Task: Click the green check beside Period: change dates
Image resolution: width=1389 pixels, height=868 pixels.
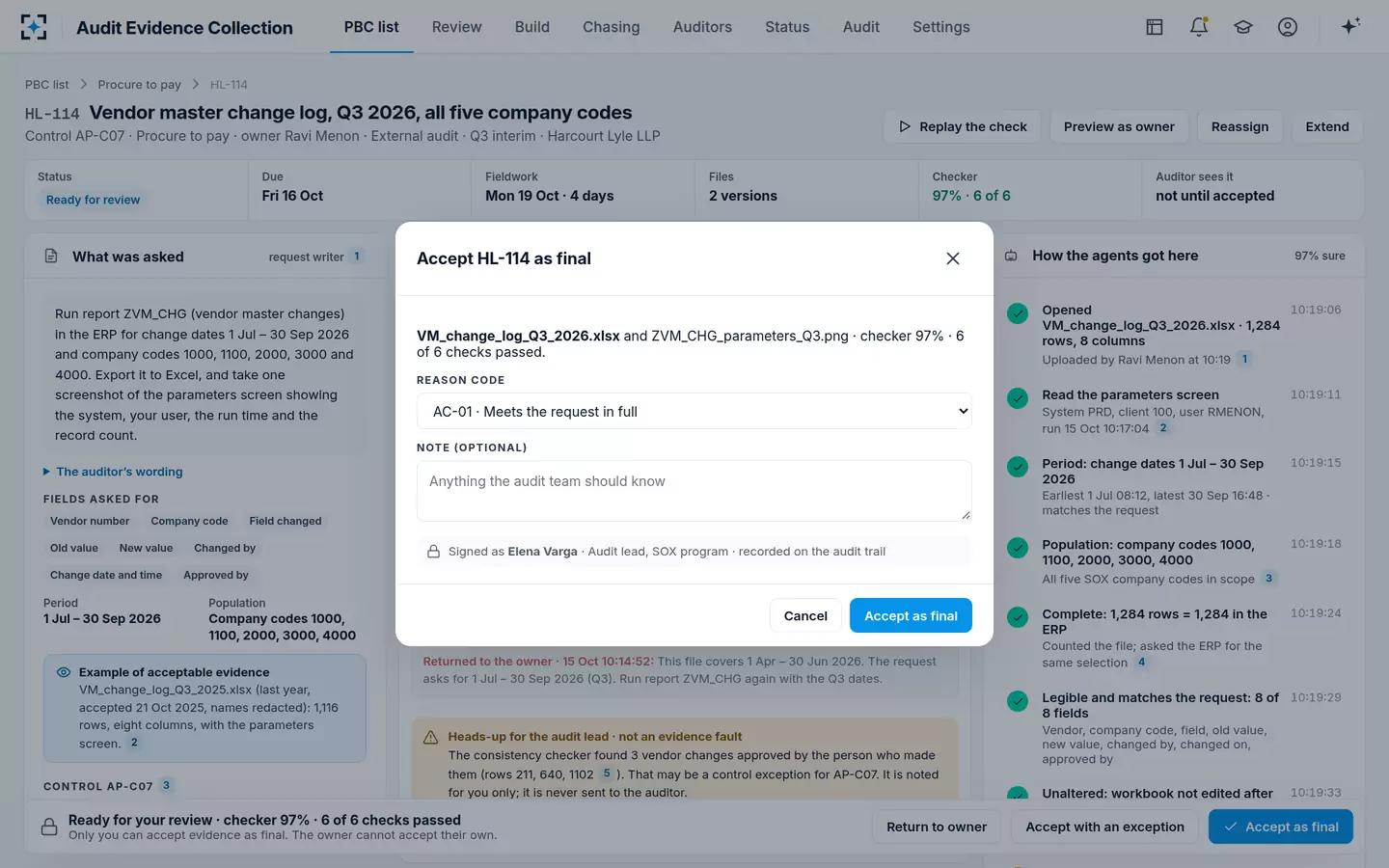Action: point(1018,467)
